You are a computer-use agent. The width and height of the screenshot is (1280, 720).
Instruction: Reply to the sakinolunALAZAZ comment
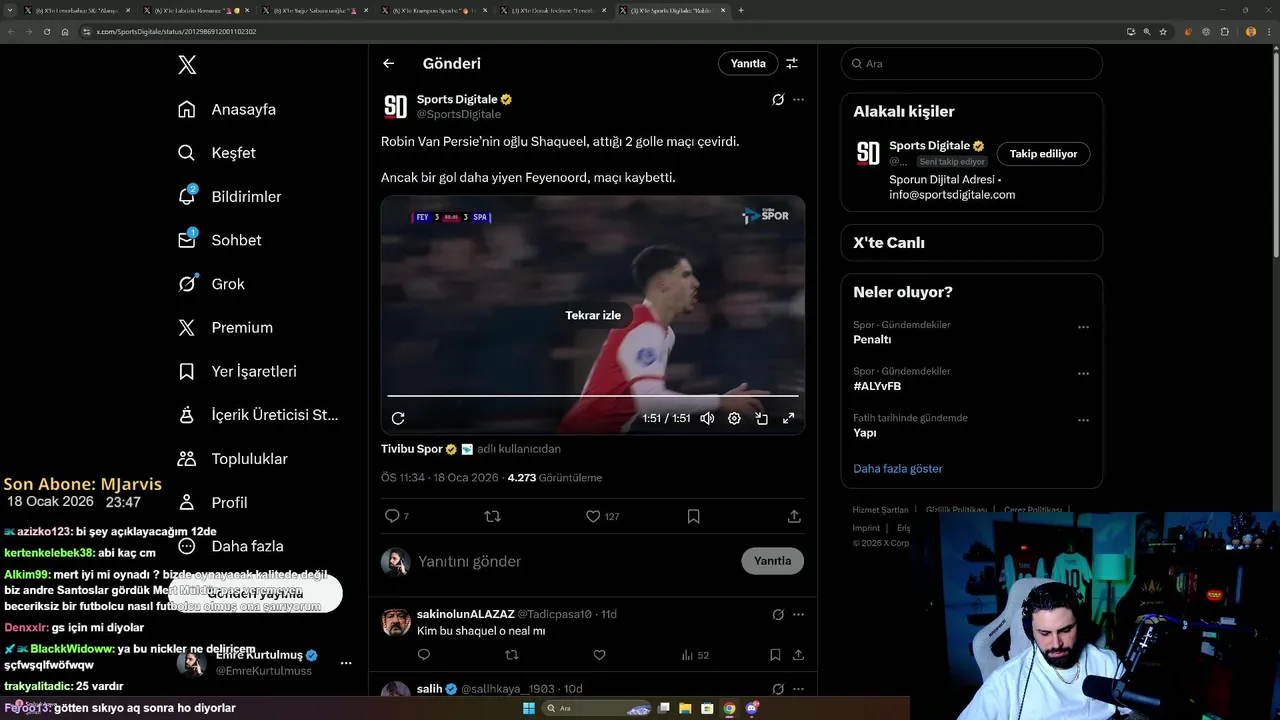424,655
